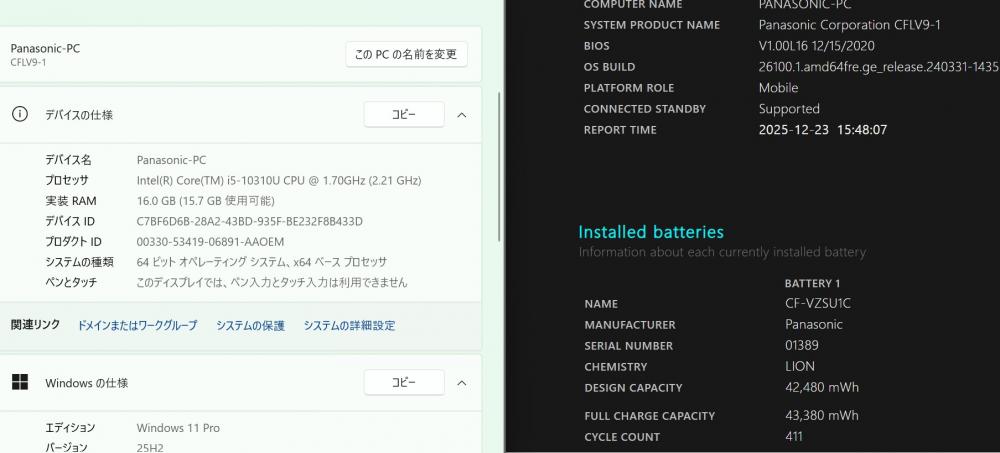Select the BATTERY 1 column header
Screen dimensions: 1000x453
(812, 283)
